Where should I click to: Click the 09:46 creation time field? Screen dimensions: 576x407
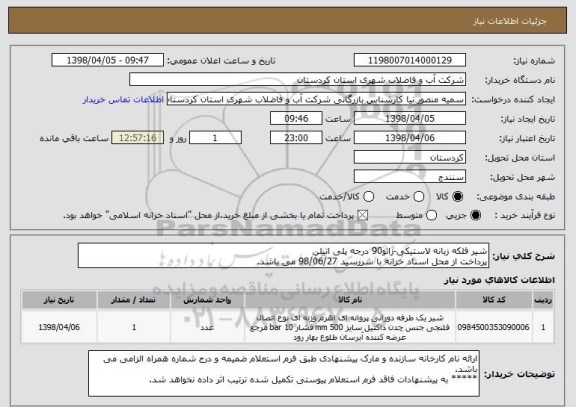pyautogui.click(x=296, y=119)
